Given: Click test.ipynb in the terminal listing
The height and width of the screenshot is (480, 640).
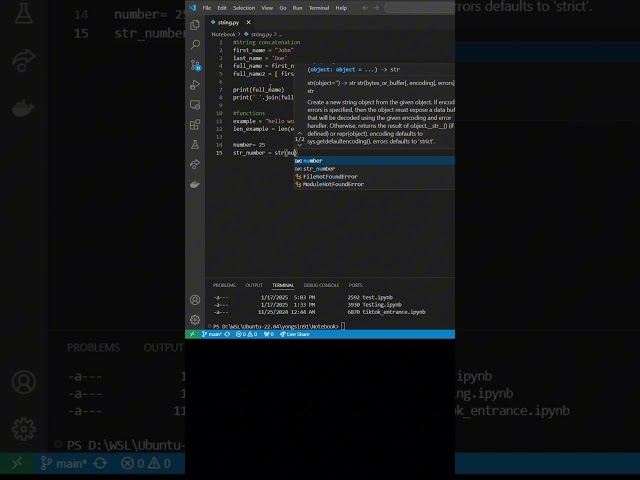Looking at the screenshot, I should pos(378,298).
